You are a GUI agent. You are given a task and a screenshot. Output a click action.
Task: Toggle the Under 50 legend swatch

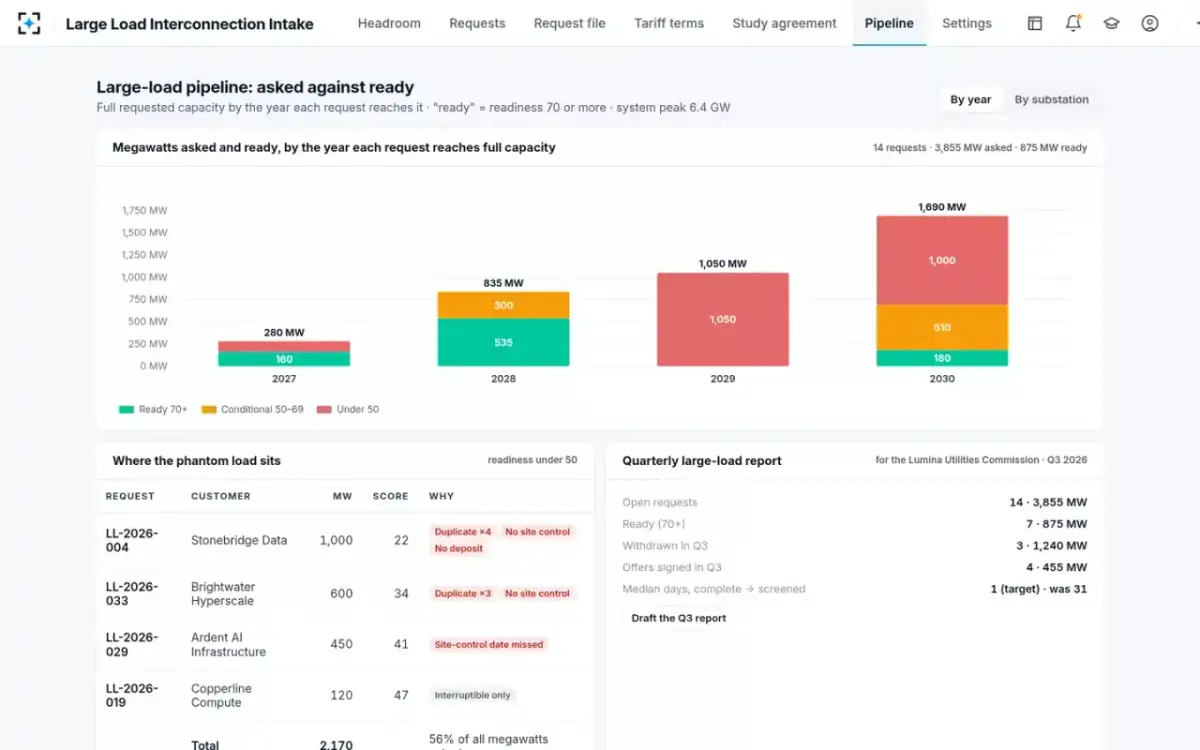point(324,409)
